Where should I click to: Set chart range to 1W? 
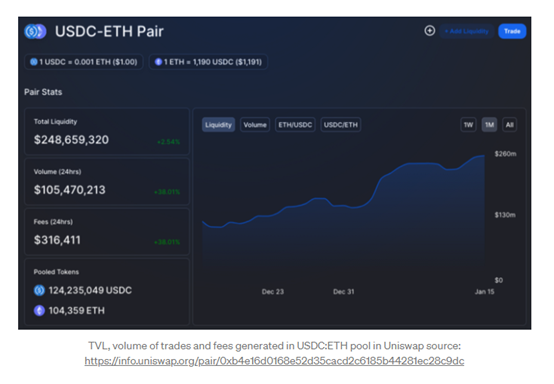468,125
